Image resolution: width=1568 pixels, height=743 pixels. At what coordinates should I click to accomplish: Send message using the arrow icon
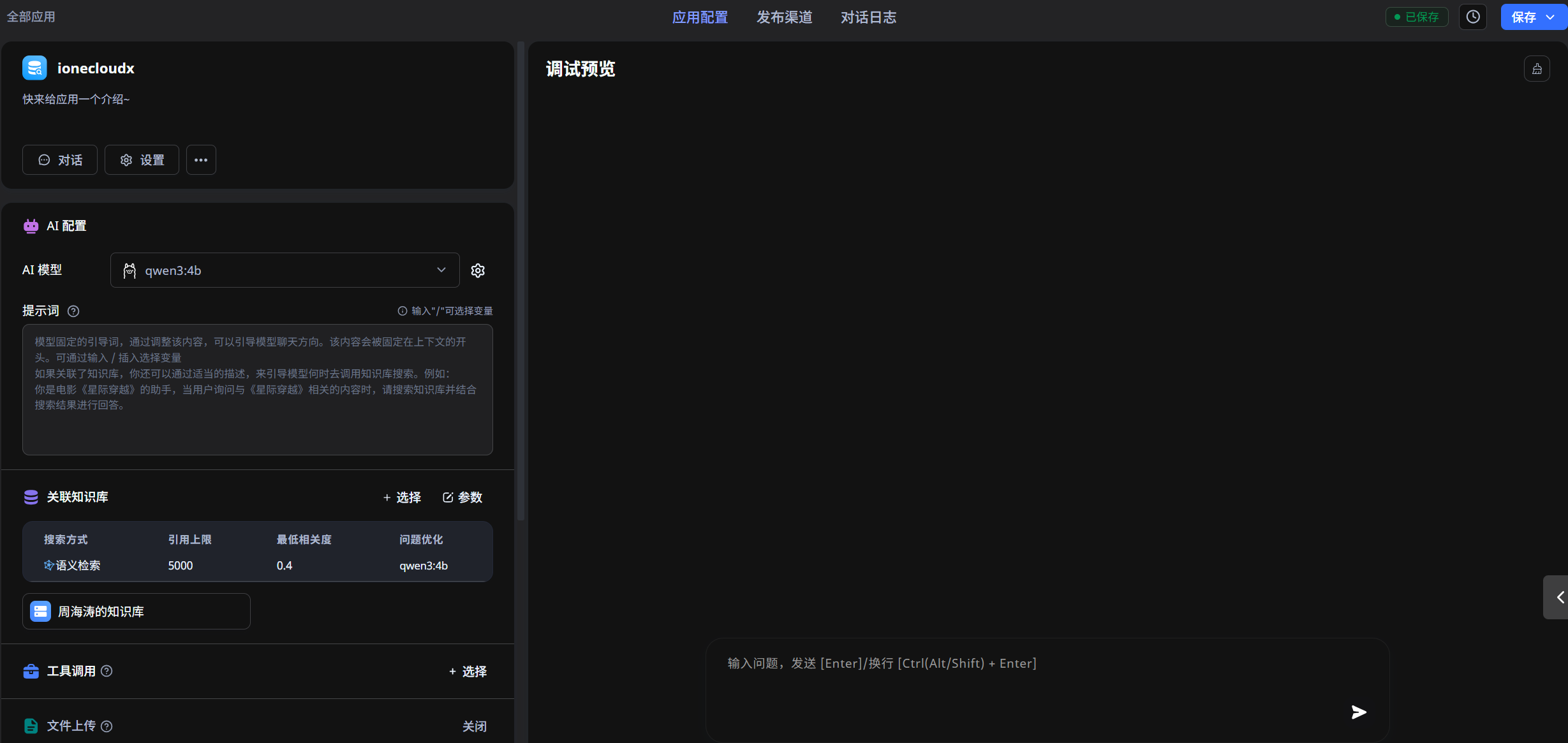[x=1359, y=712]
